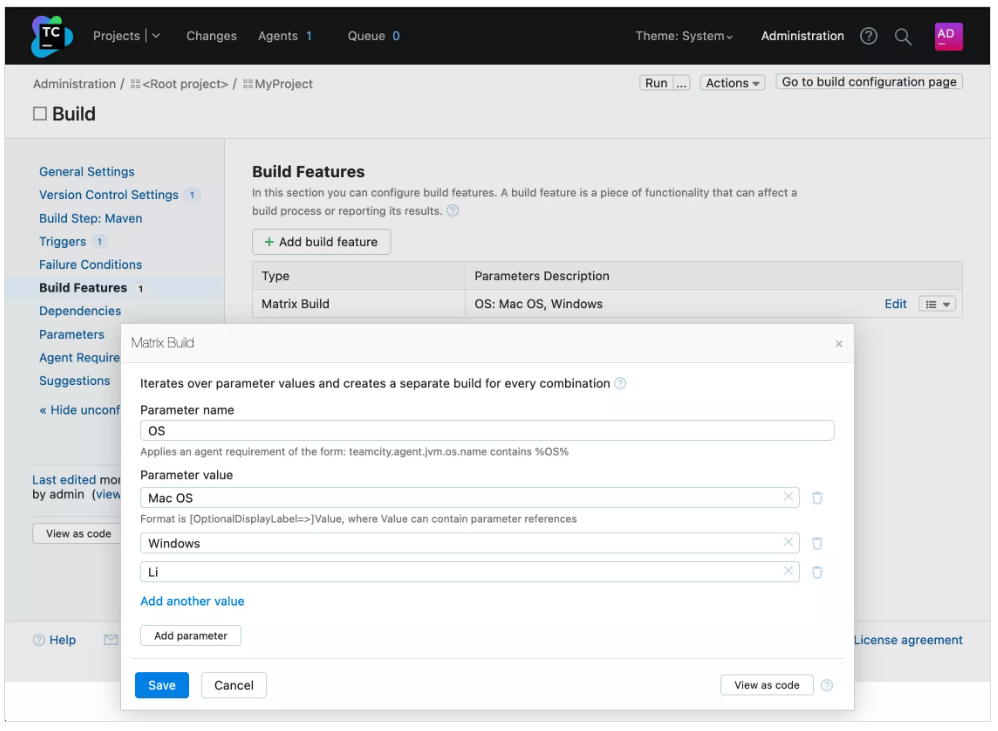The width and height of the screenshot is (998, 731).
Task: Expand the Projects dropdown arrow
Action: click(156, 36)
